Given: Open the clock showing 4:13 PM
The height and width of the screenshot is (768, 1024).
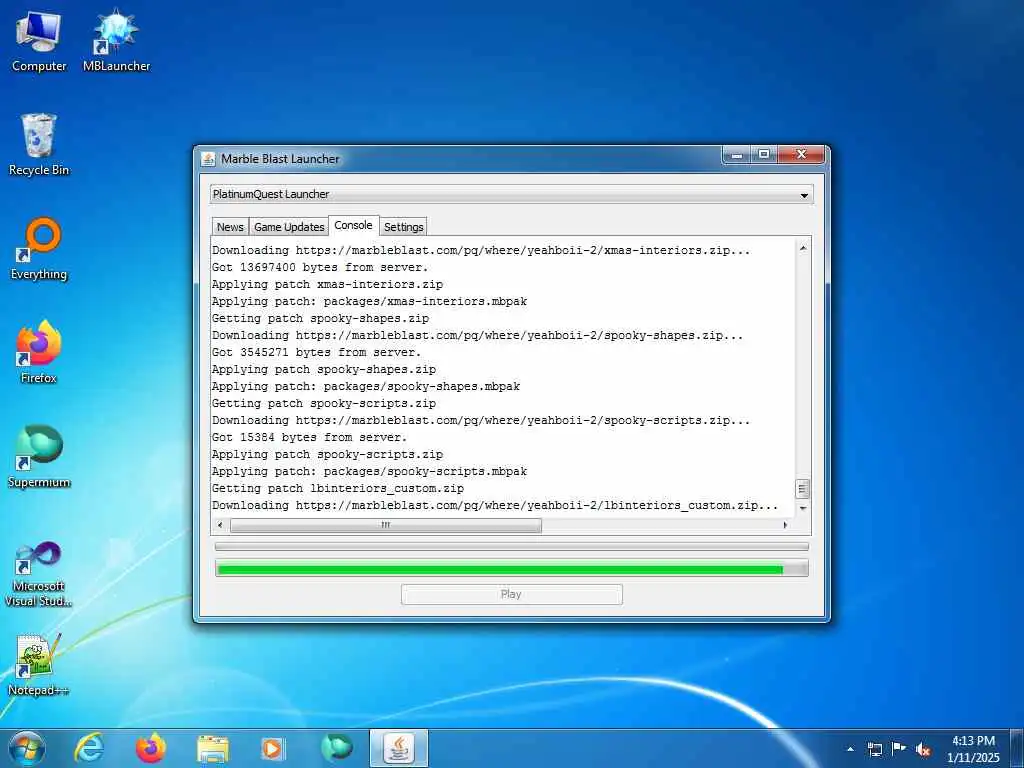Looking at the screenshot, I should [973, 748].
